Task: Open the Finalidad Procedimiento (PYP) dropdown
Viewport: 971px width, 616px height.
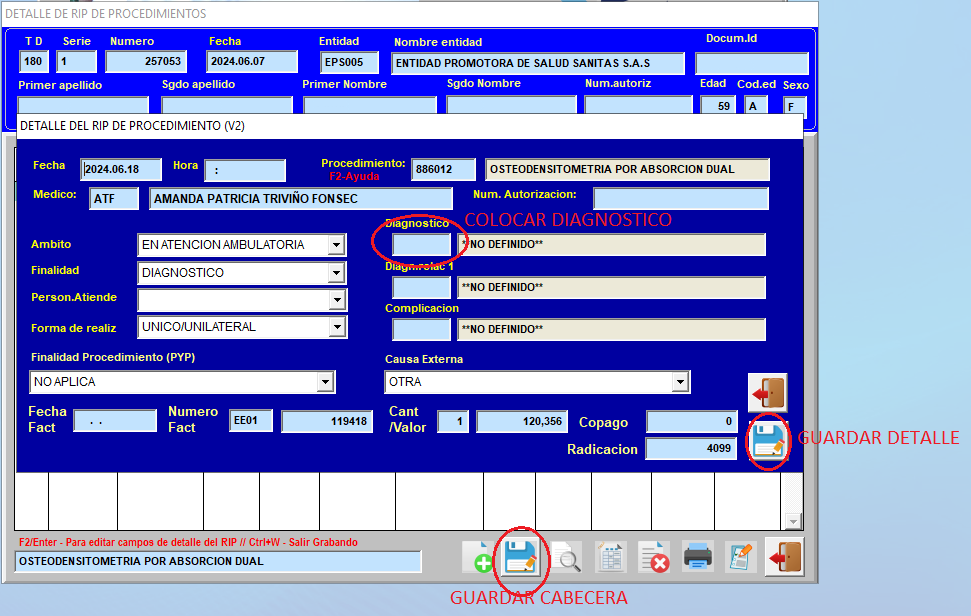Action: pyautogui.click(x=325, y=382)
